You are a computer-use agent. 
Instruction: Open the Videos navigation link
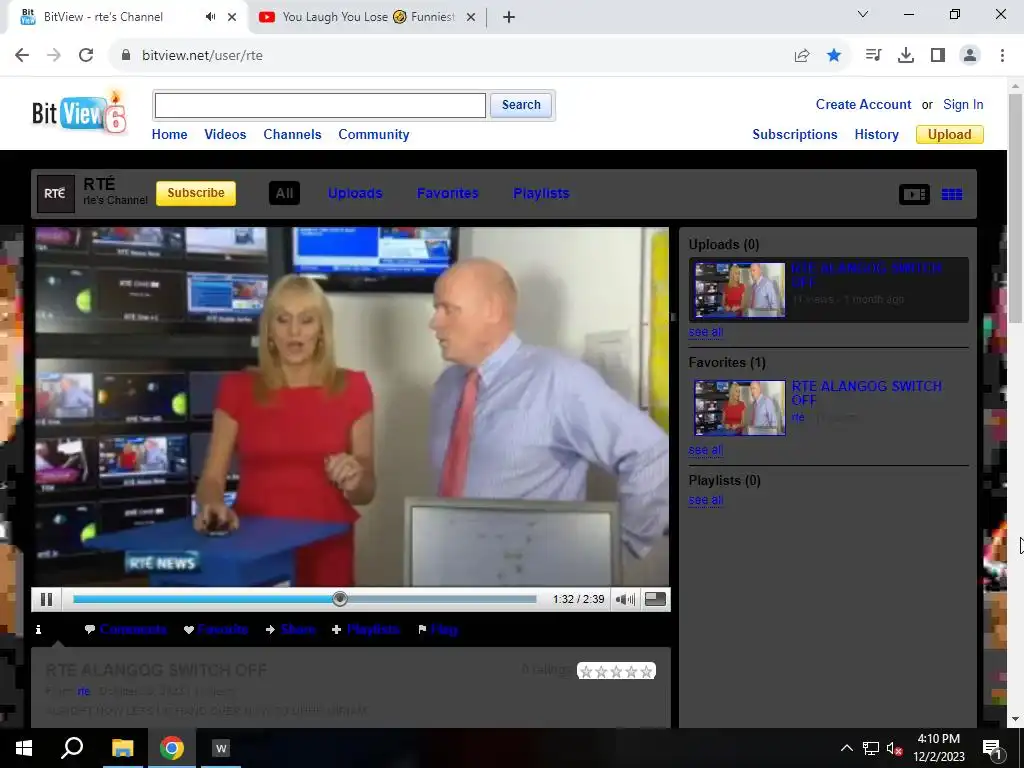pos(225,135)
